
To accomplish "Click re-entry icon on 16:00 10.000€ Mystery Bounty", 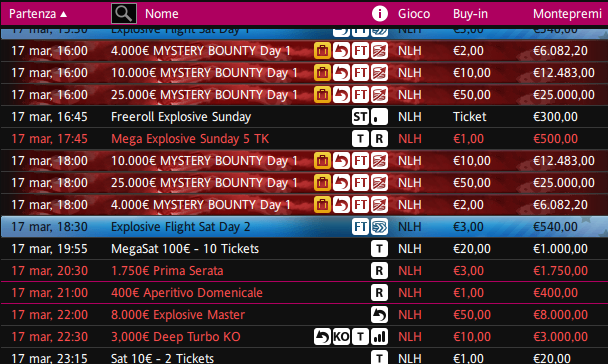I will (341, 73).
